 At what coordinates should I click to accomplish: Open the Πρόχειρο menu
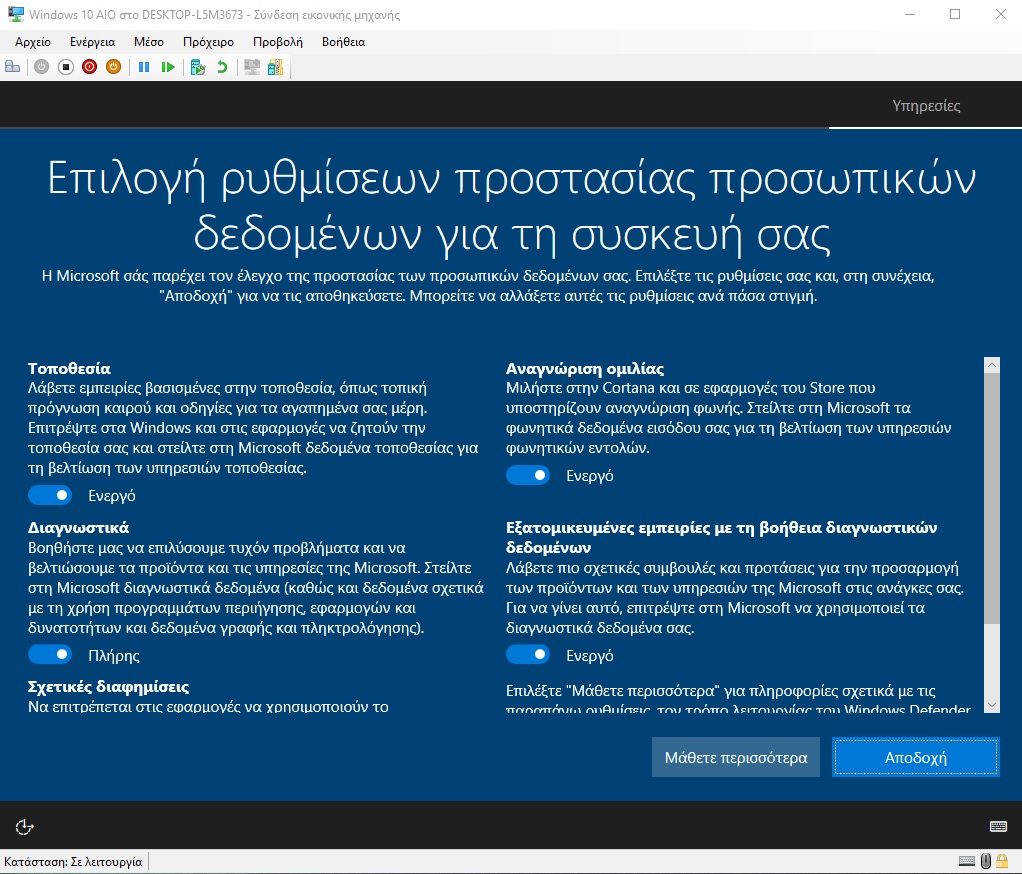pyautogui.click(x=208, y=42)
